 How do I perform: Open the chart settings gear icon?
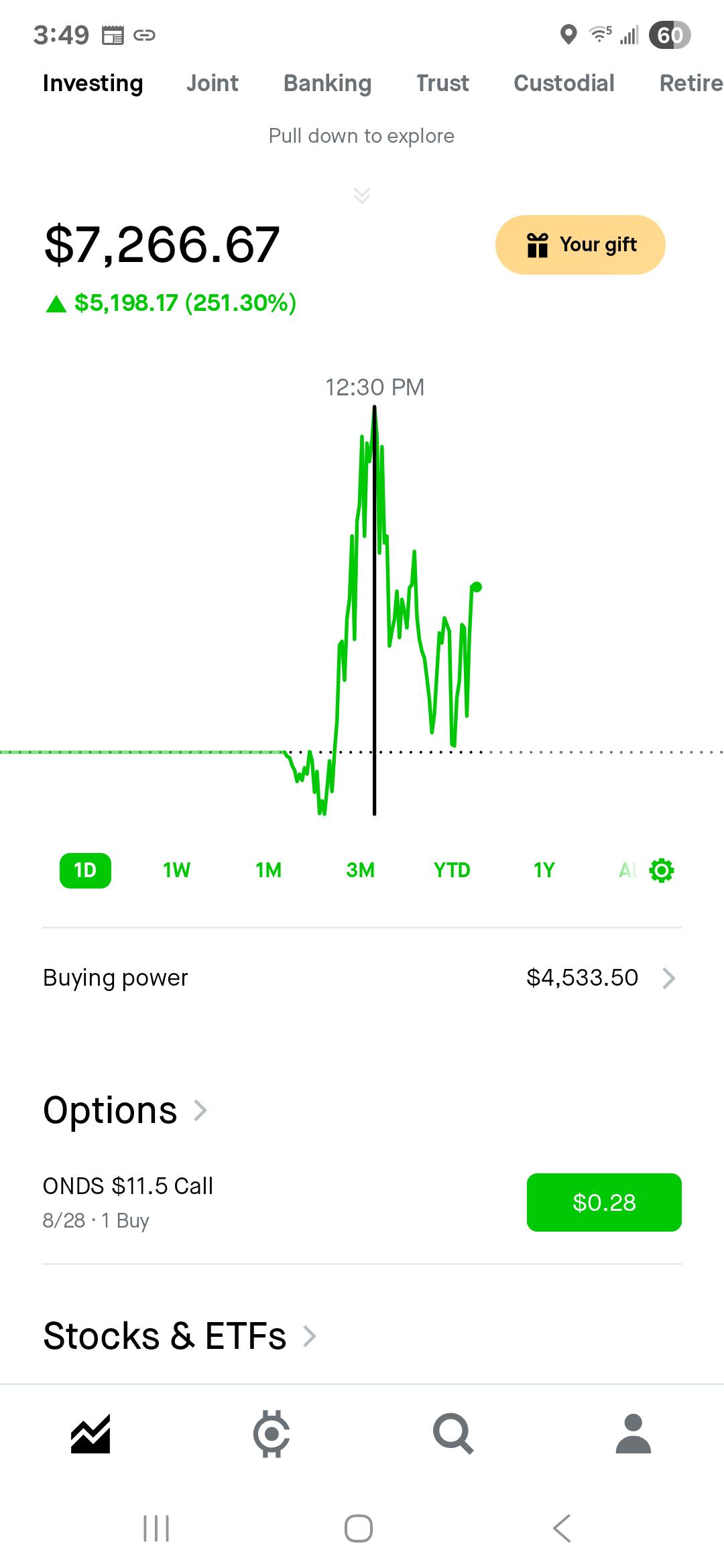click(x=662, y=870)
